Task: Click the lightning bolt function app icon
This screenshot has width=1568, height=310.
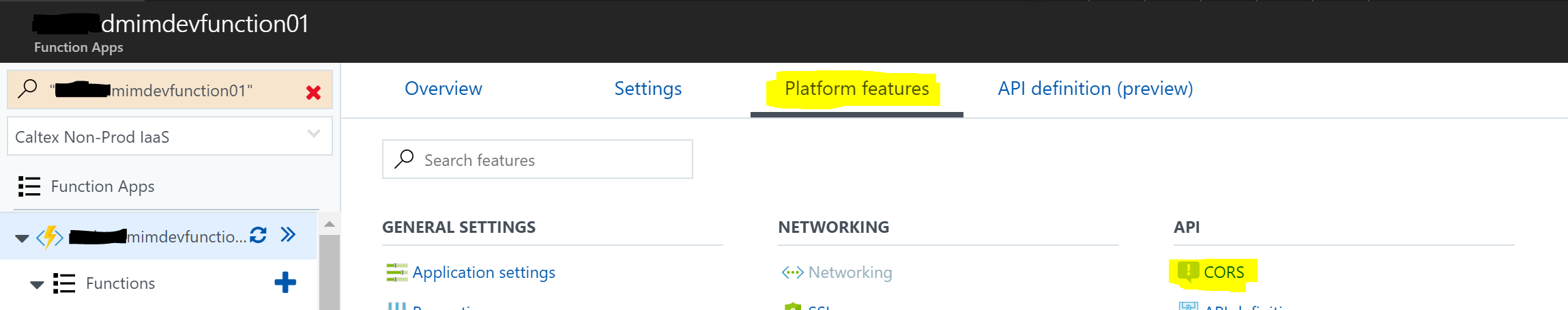Action: tap(50, 238)
